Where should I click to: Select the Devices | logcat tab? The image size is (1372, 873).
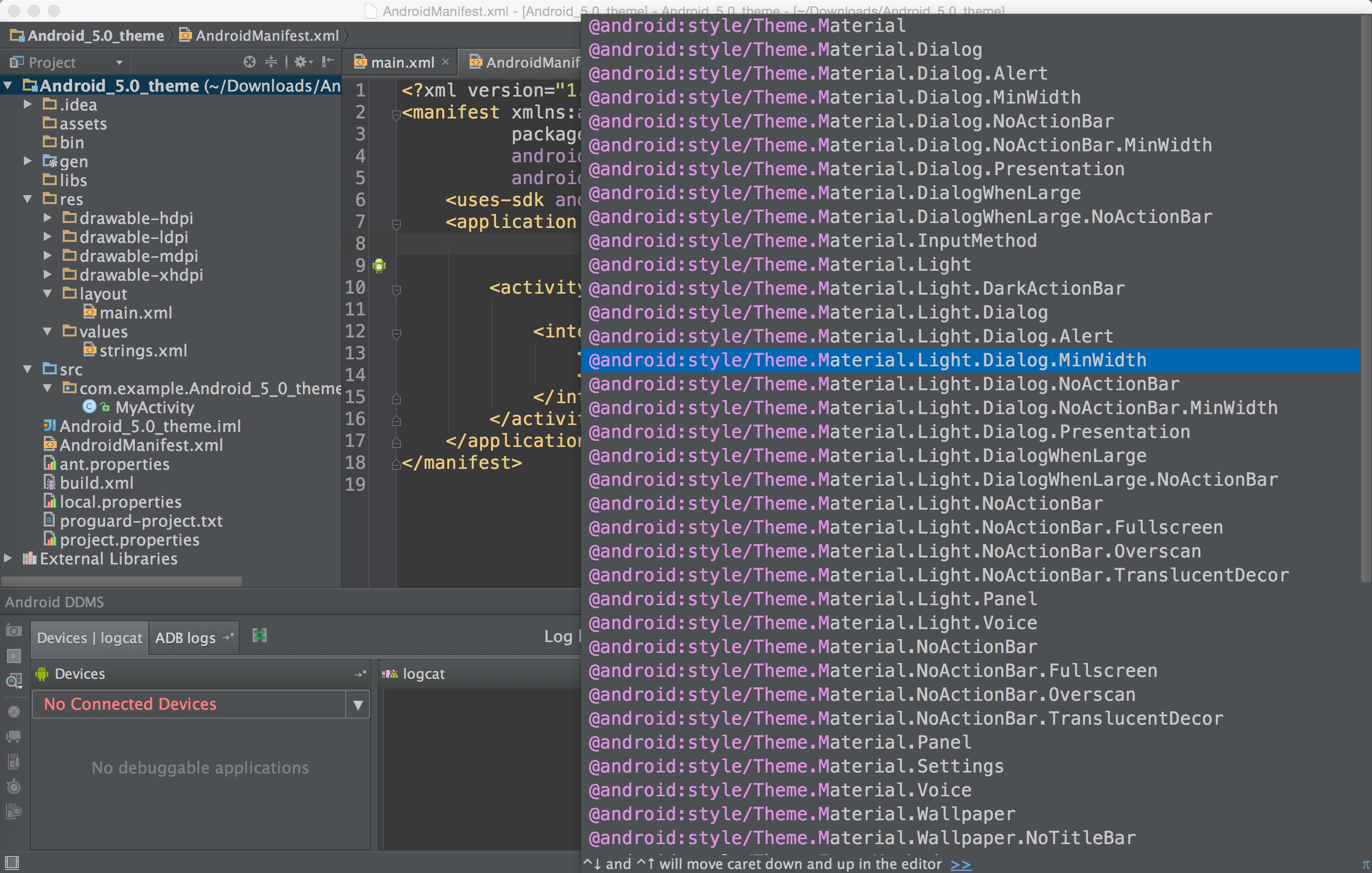point(90,638)
